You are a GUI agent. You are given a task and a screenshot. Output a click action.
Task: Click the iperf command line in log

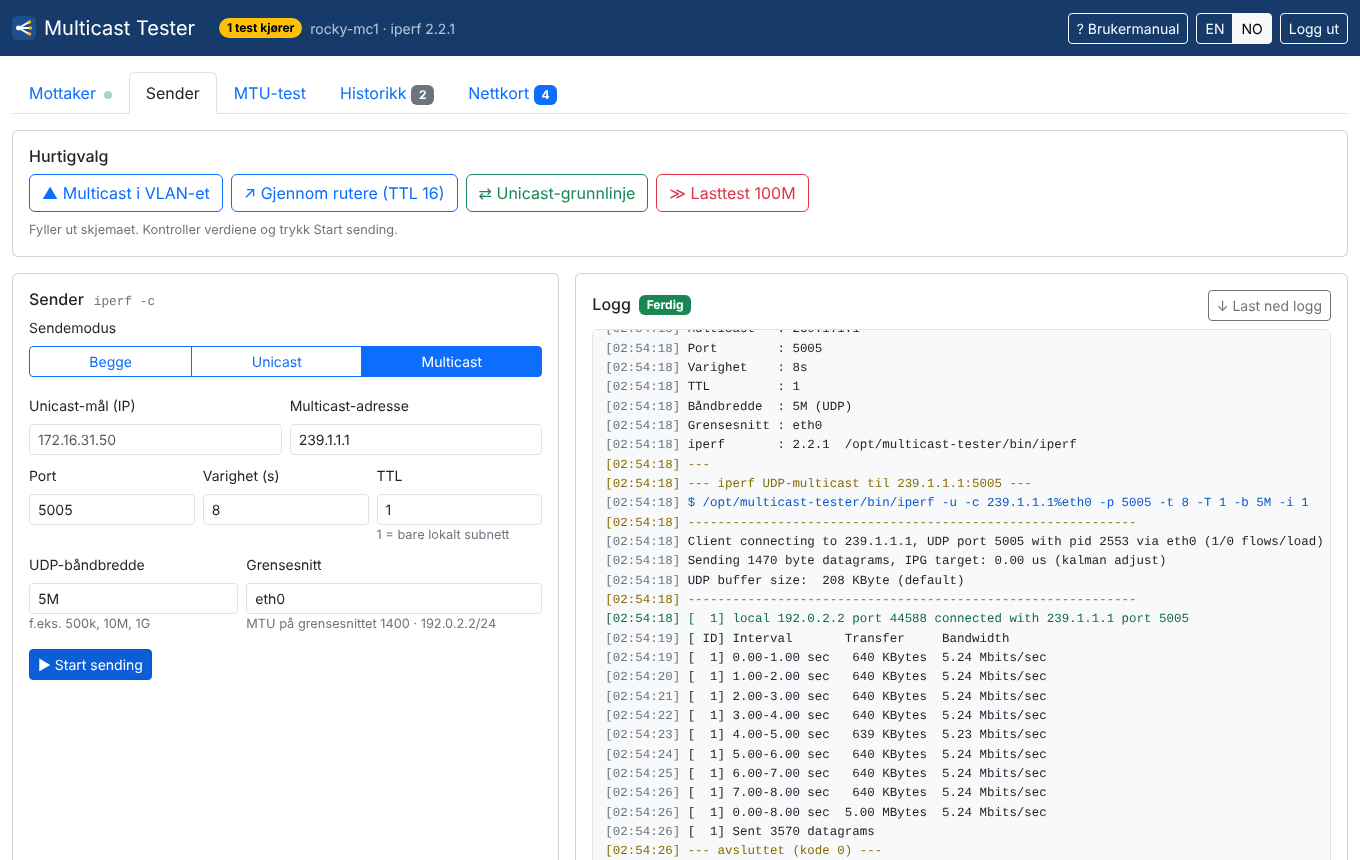coord(957,502)
